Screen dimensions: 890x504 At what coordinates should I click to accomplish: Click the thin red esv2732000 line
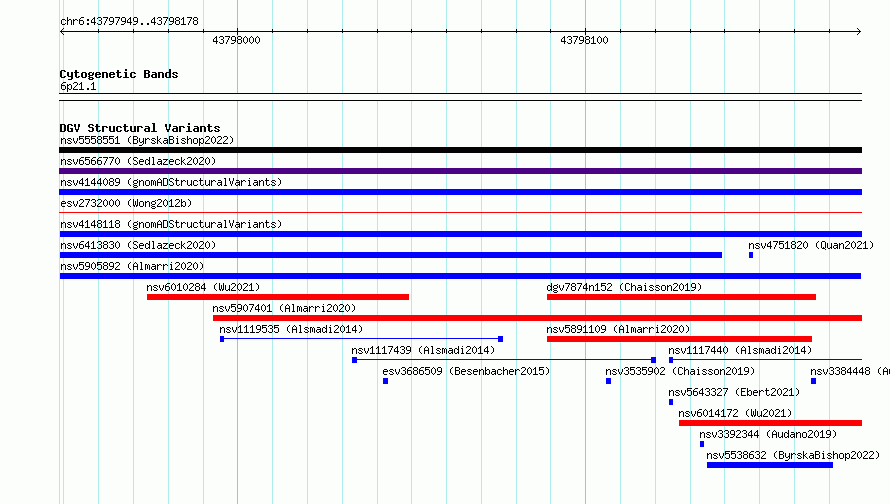coord(460,213)
